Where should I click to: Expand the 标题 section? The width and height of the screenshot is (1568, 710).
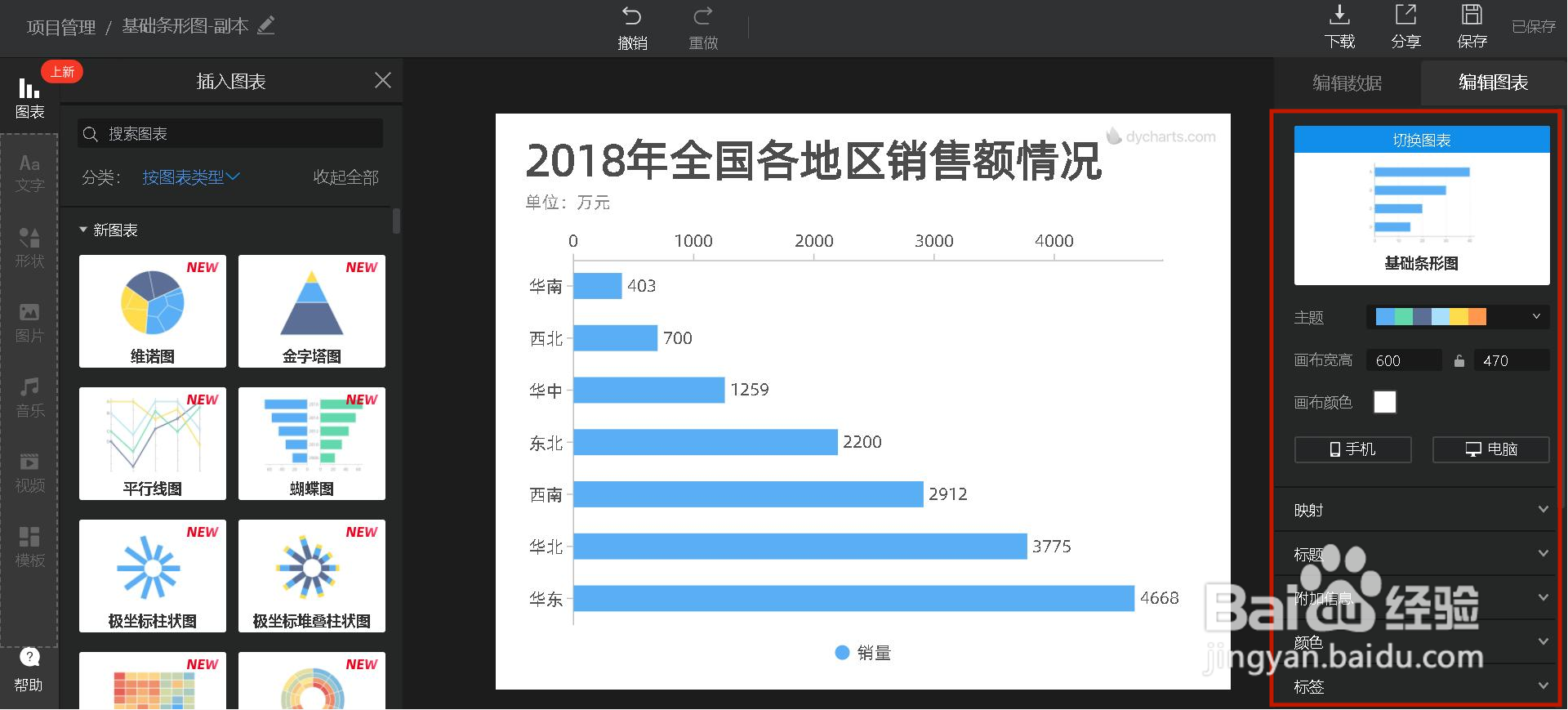(1419, 554)
